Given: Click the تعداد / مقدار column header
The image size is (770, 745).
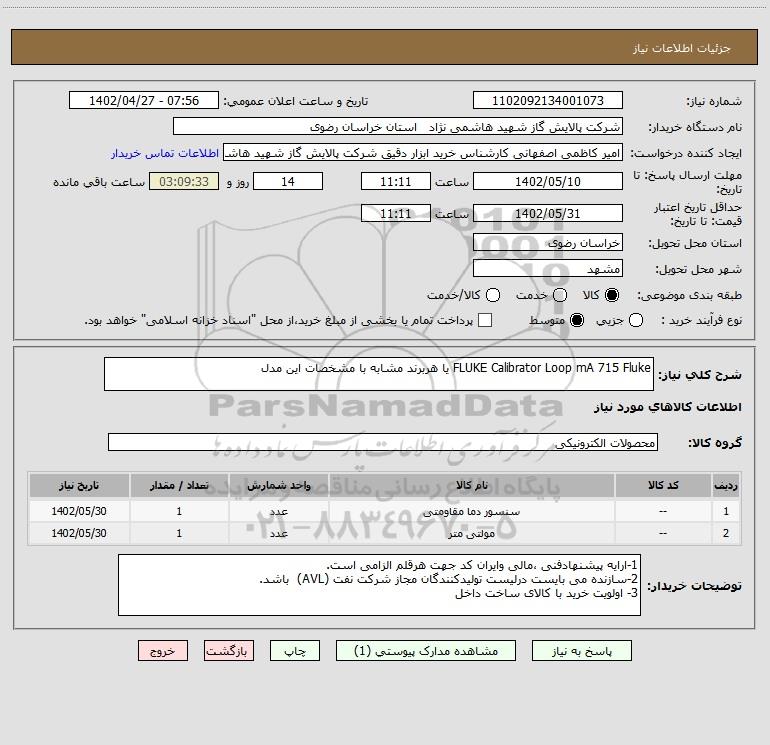Looking at the screenshot, I should click(179, 485).
